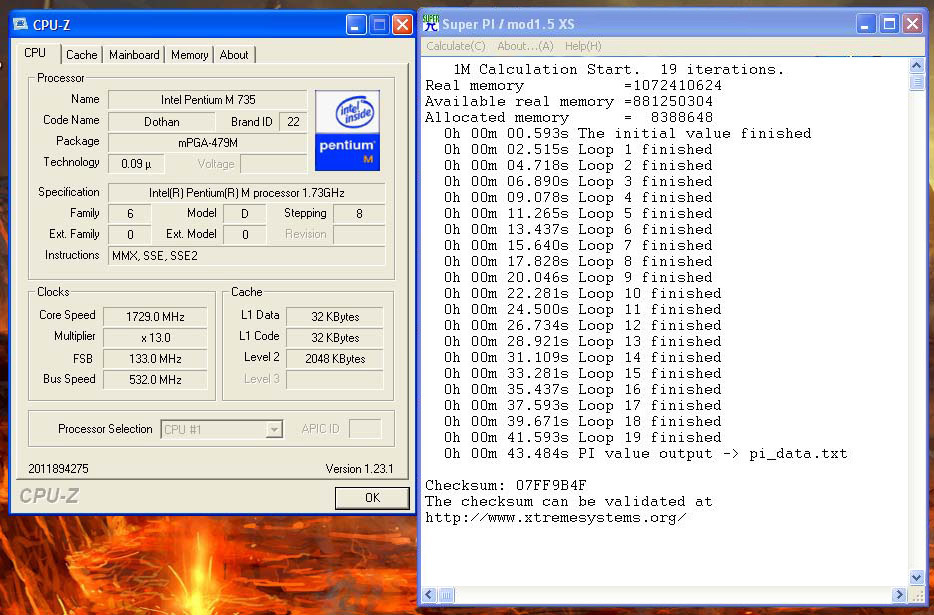
Task: Click the CPU-Z title bar icon
Action: (21, 24)
